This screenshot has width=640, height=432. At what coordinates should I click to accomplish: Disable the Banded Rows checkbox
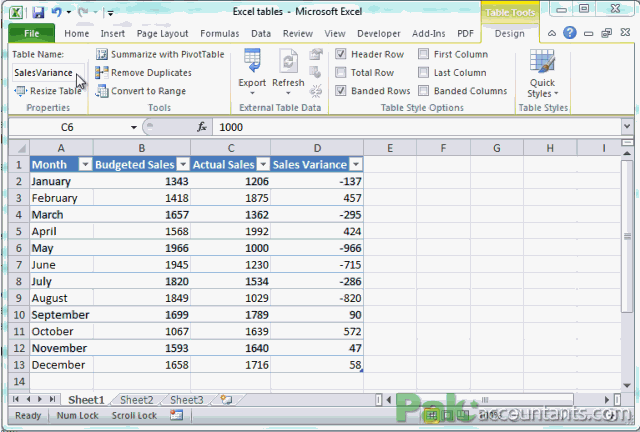341,91
